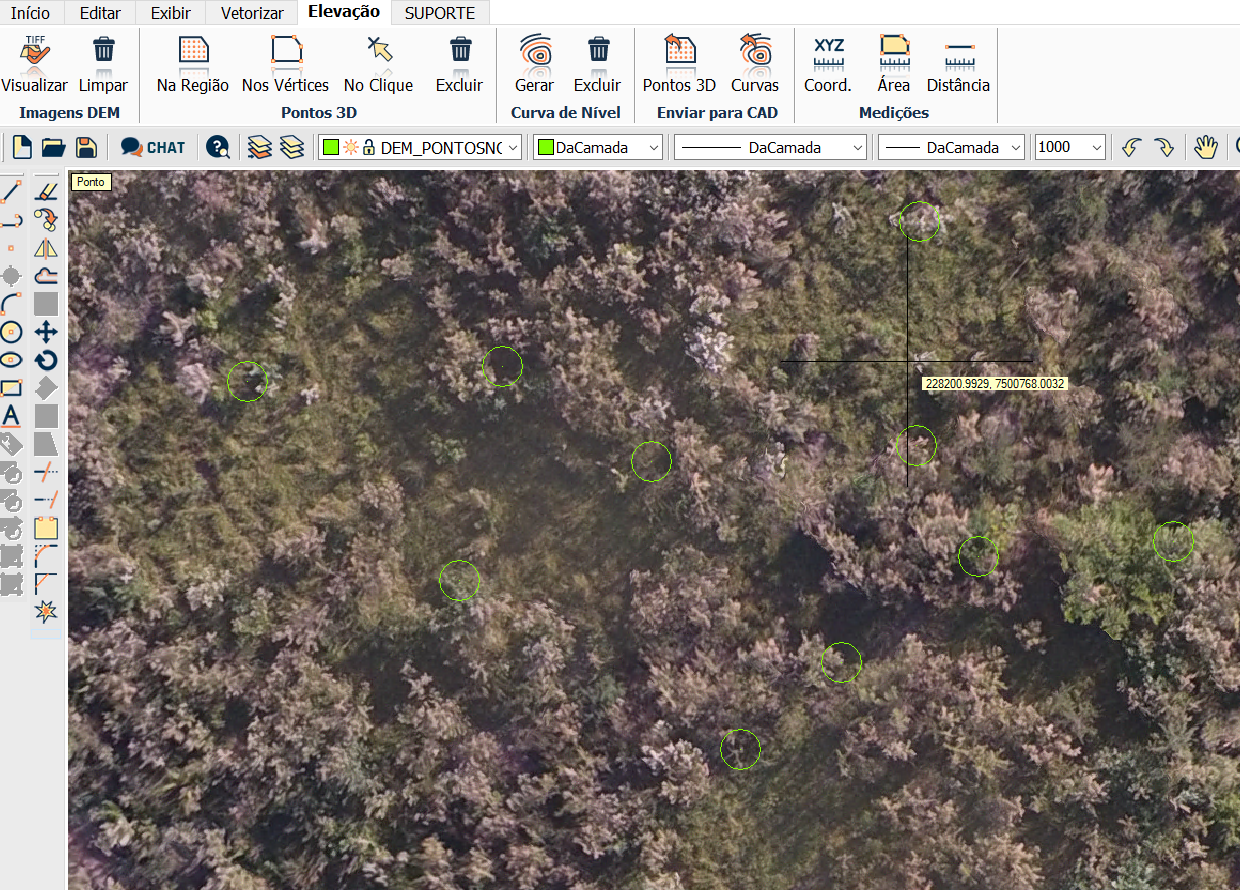Open the SUPORTE tab
1240x890 pixels.
point(440,13)
